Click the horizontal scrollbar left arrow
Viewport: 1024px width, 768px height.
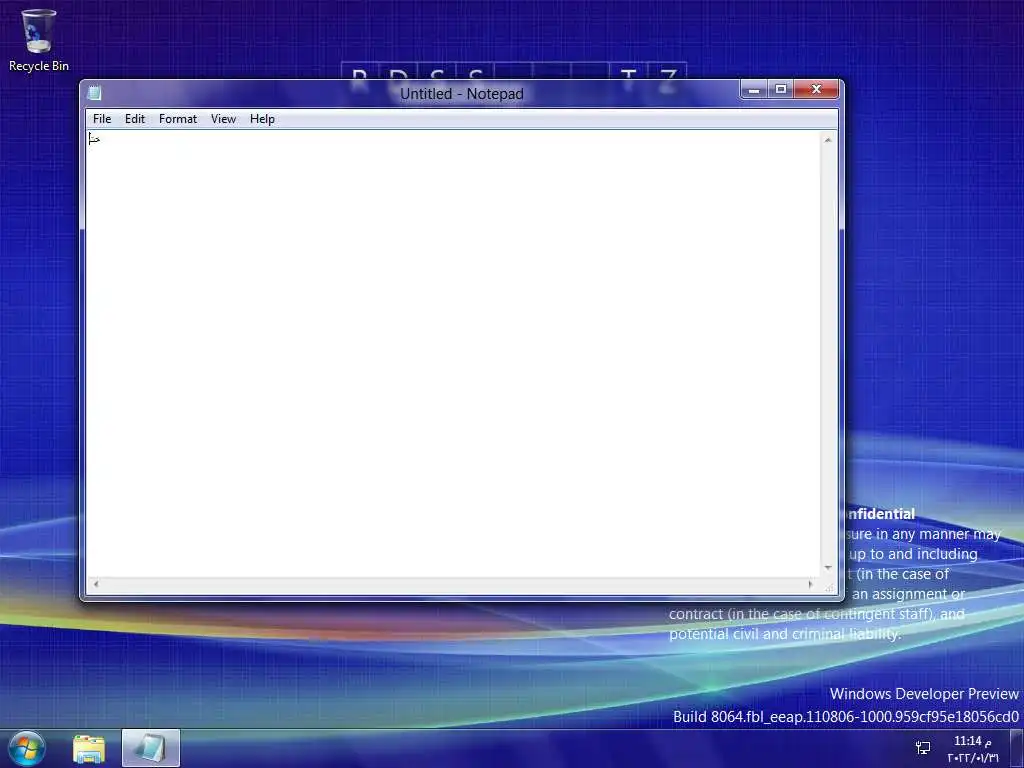96,584
